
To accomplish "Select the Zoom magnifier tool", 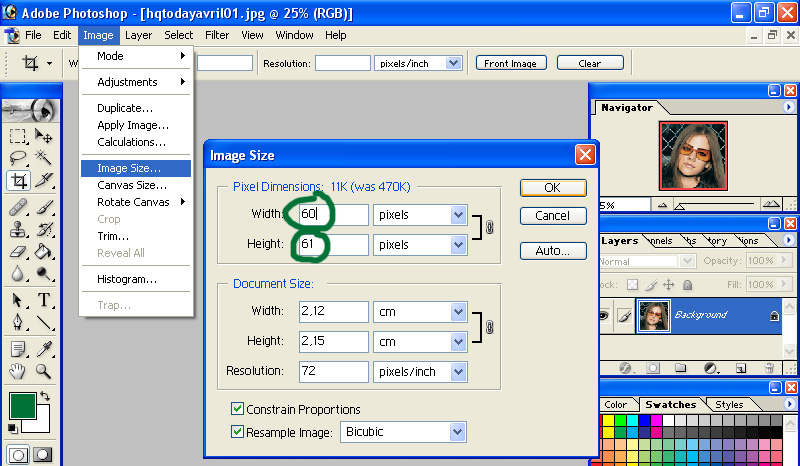I will [x=44, y=372].
